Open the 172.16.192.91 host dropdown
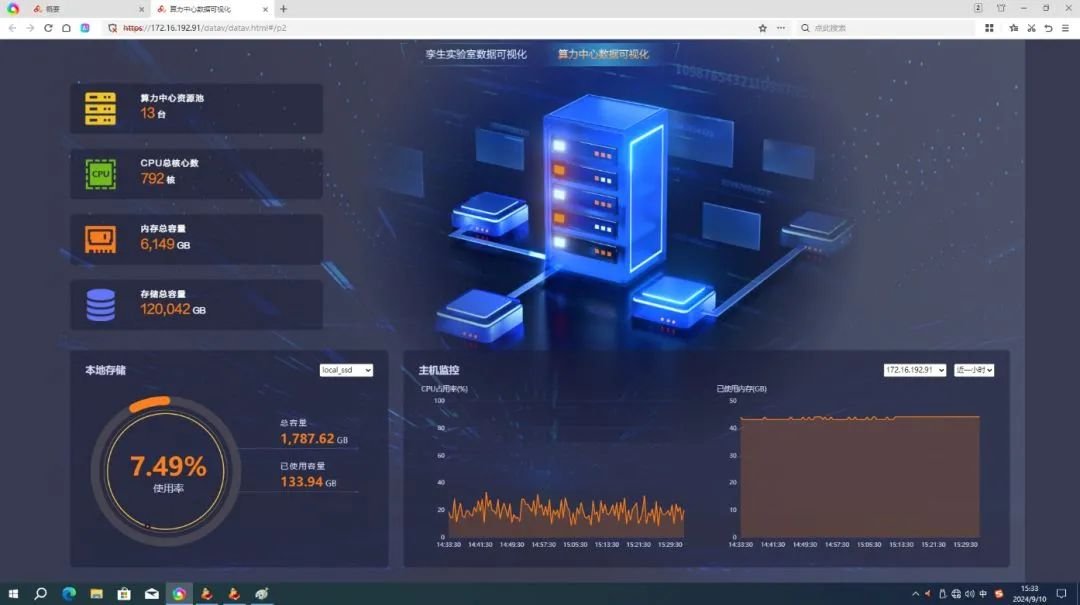 pos(914,370)
